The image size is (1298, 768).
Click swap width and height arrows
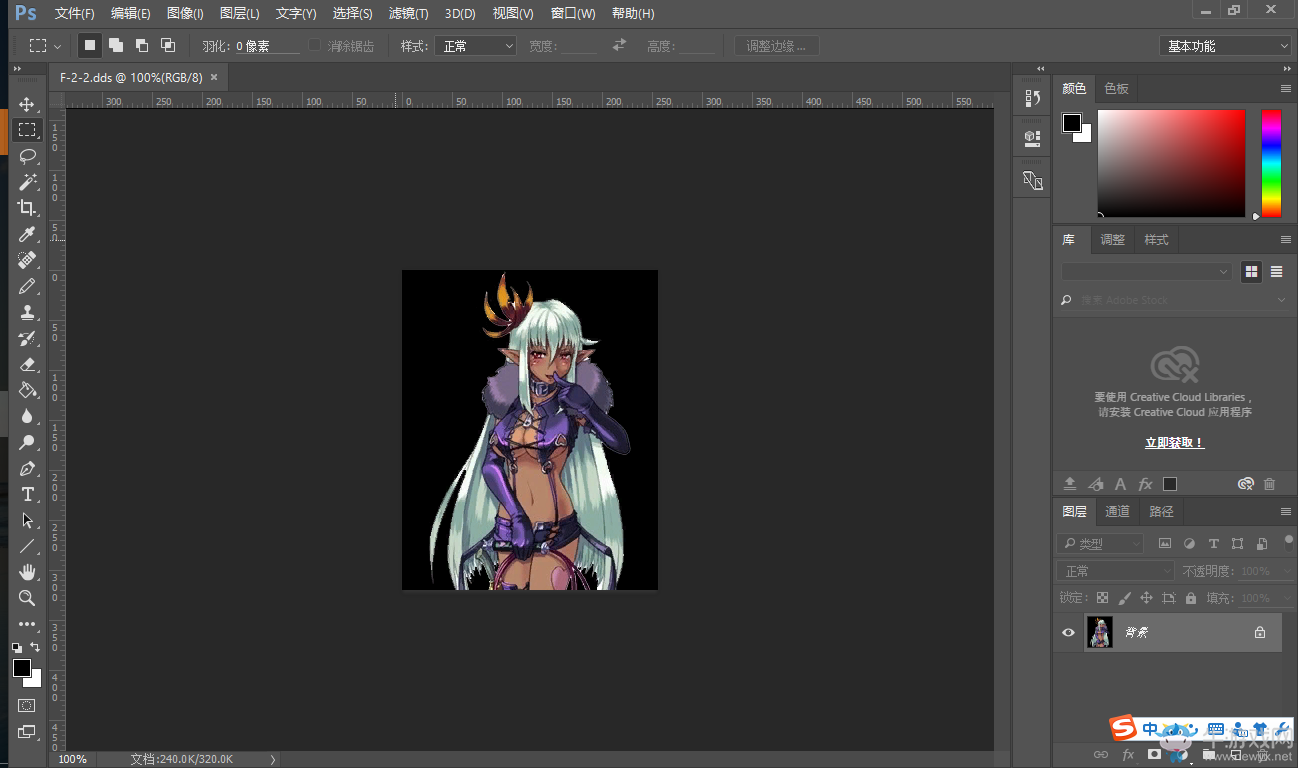[x=620, y=45]
